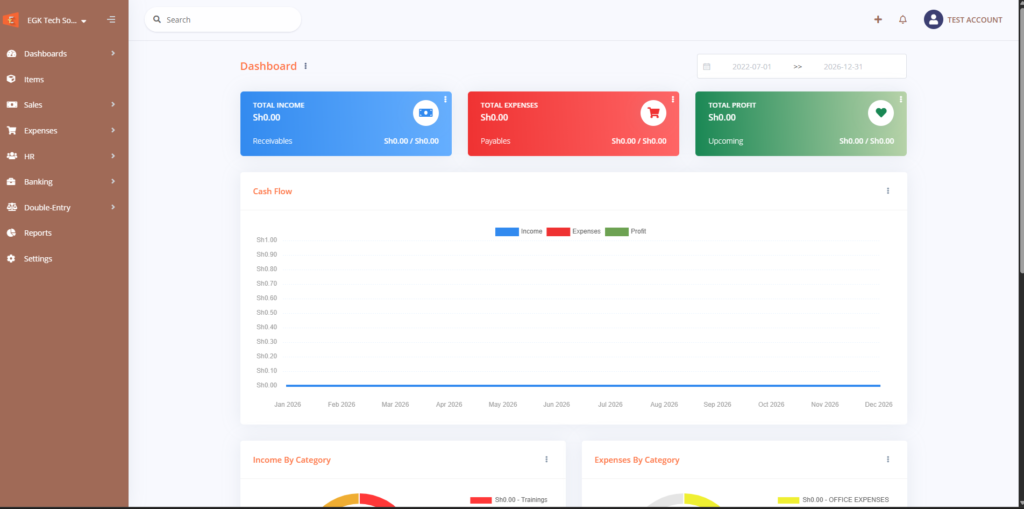Click the cash icon on Total Income card
The width and height of the screenshot is (1024, 509).
426,112
